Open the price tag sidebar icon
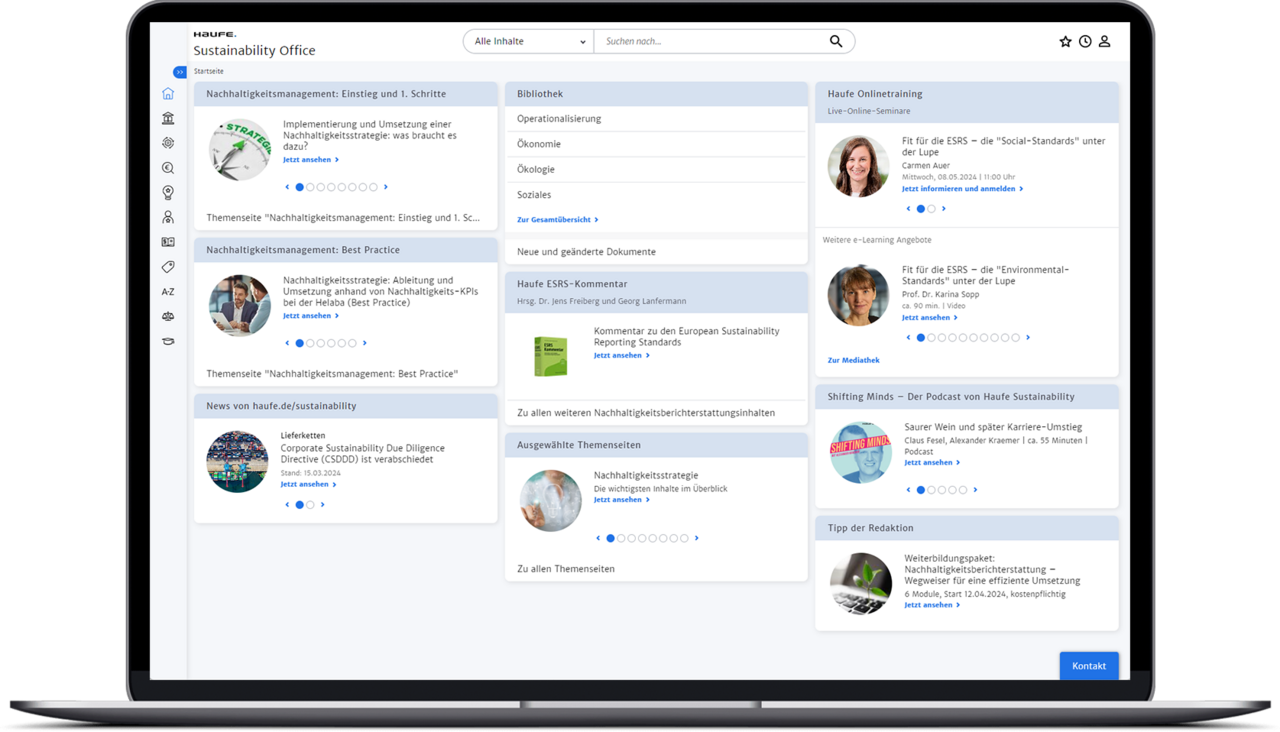Screen dimensions: 1280x732 (x=168, y=267)
